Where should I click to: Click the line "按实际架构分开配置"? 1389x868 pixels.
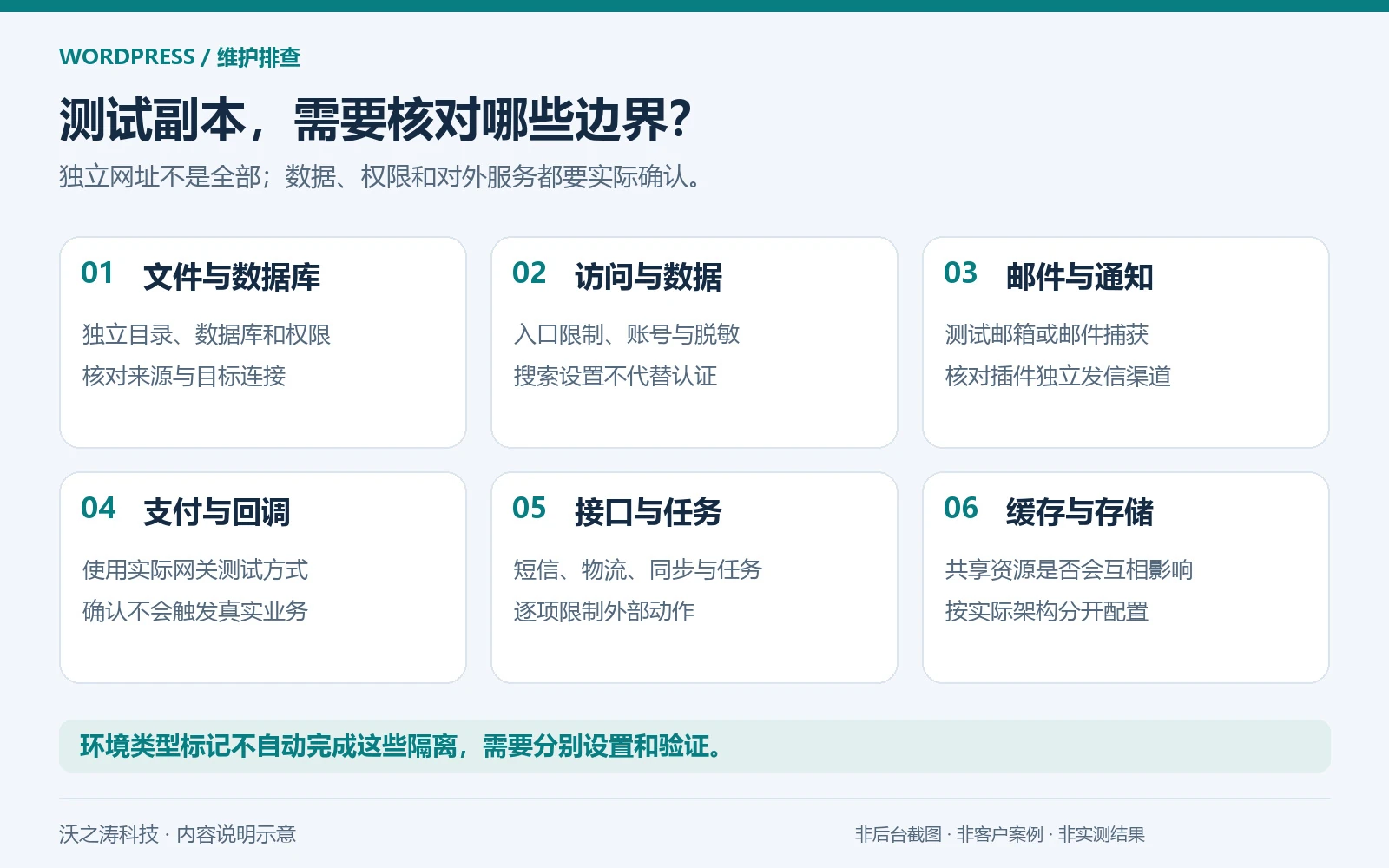click(1047, 611)
